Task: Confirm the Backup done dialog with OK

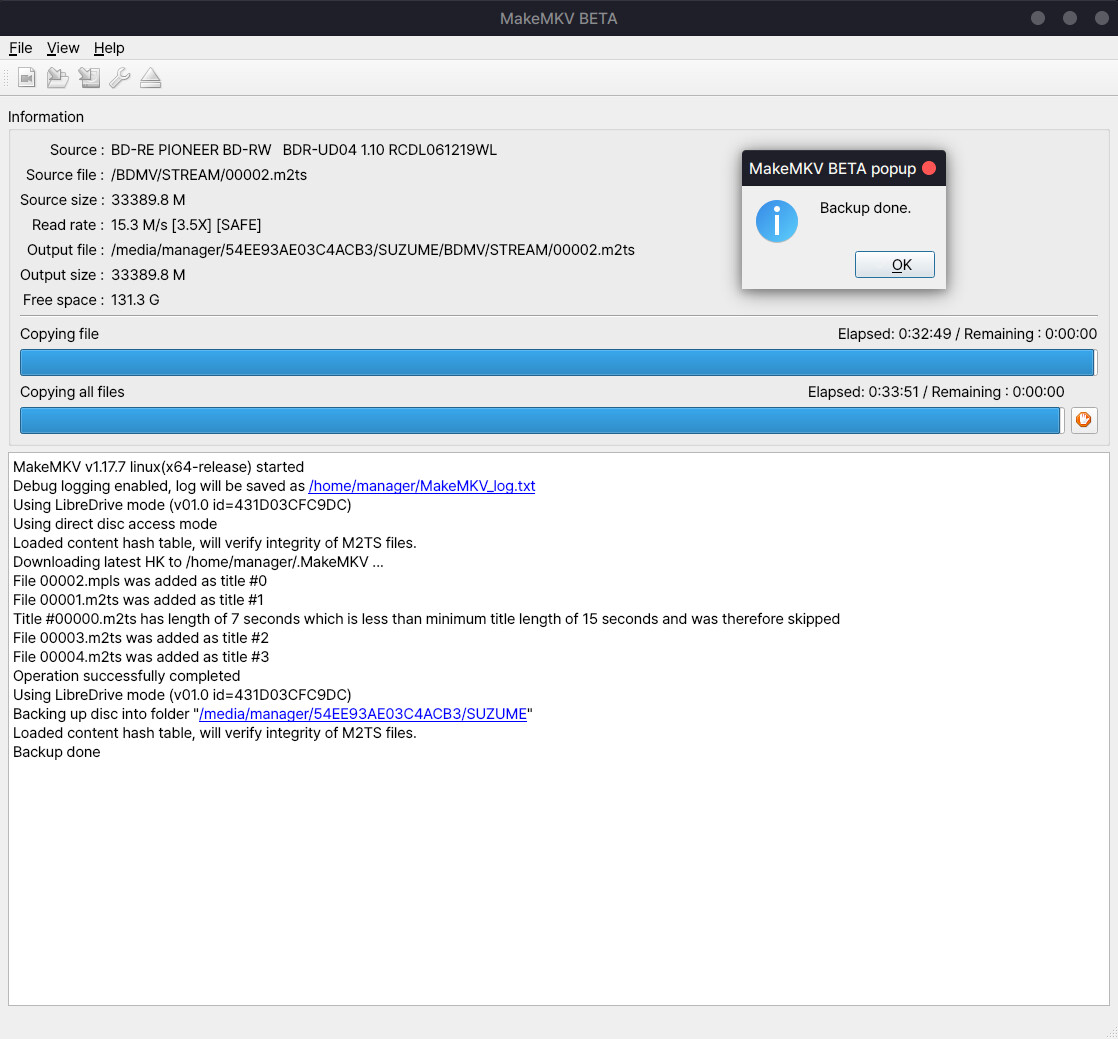Action: (x=895, y=265)
